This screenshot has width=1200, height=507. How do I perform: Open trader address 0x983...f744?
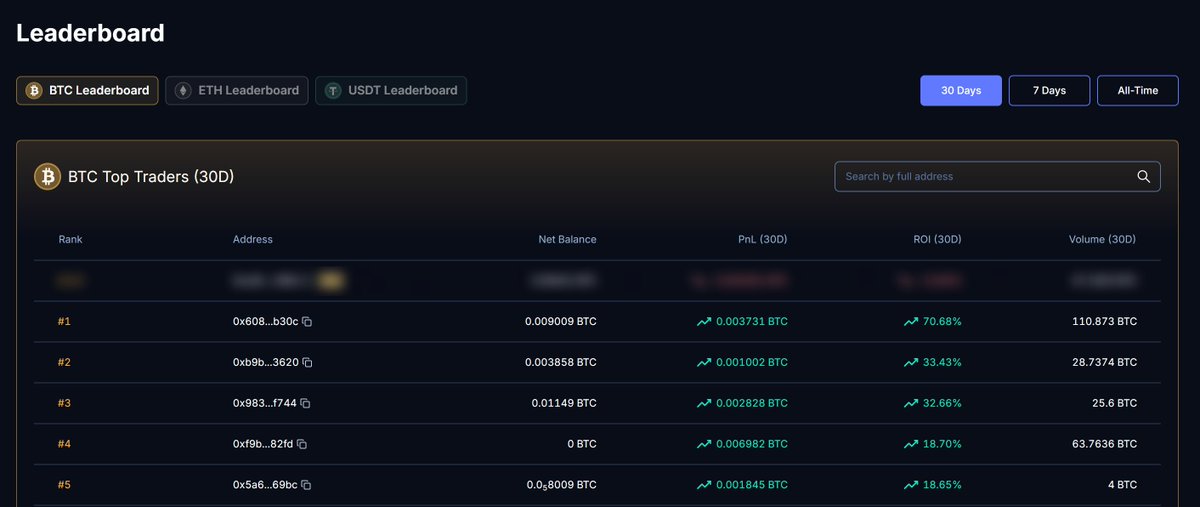(264, 404)
